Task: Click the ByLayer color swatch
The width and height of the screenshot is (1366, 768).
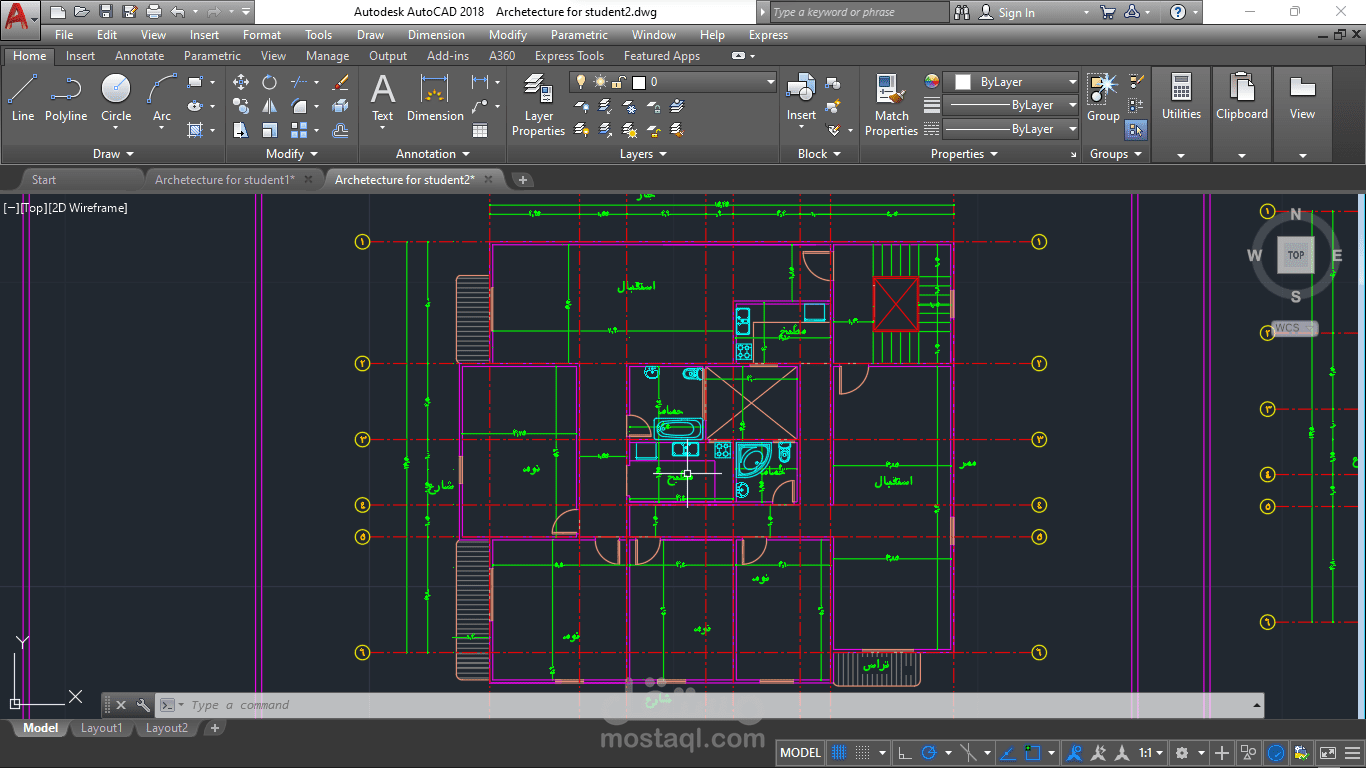Action: pos(963,82)
